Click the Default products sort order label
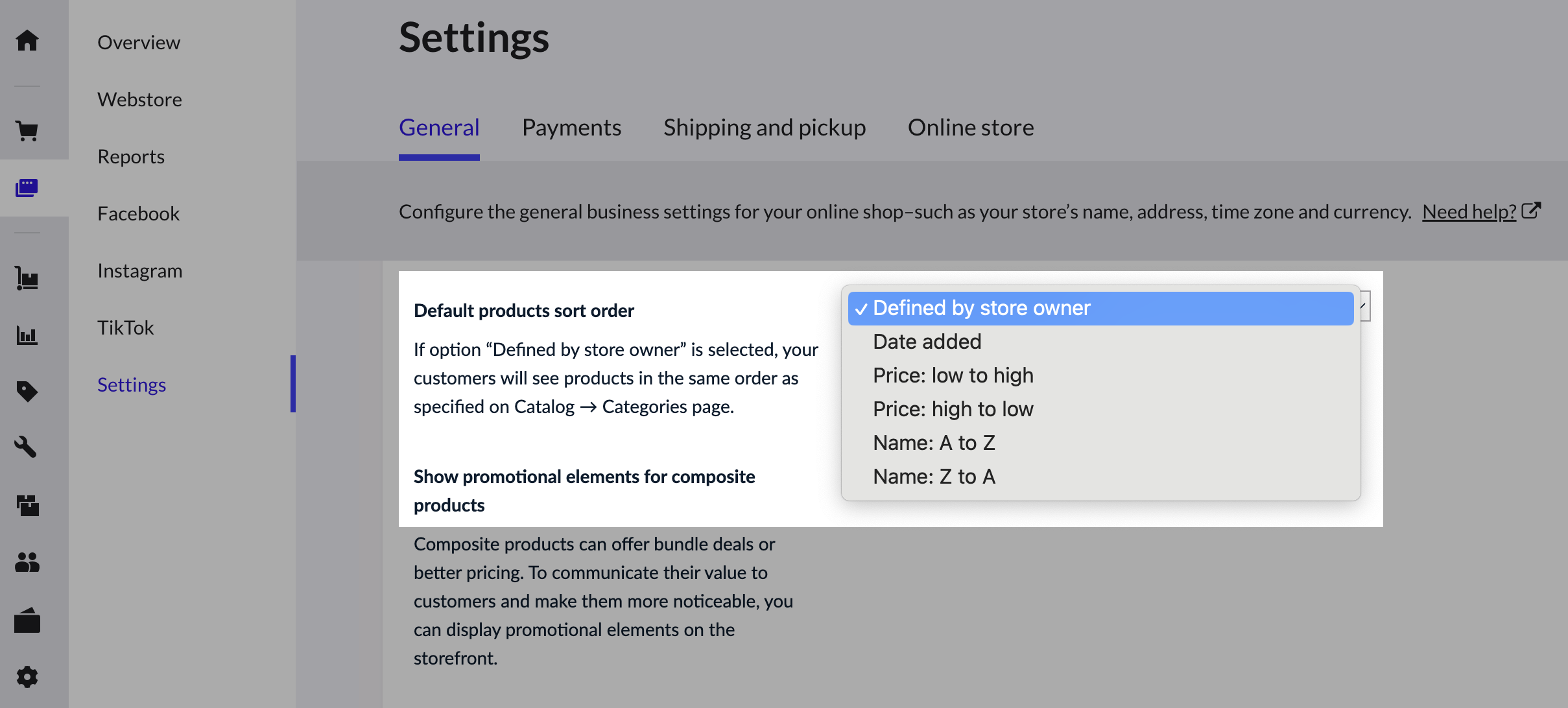The height and width of the screenshot is (708, 1568). click(x=524, y=311)
